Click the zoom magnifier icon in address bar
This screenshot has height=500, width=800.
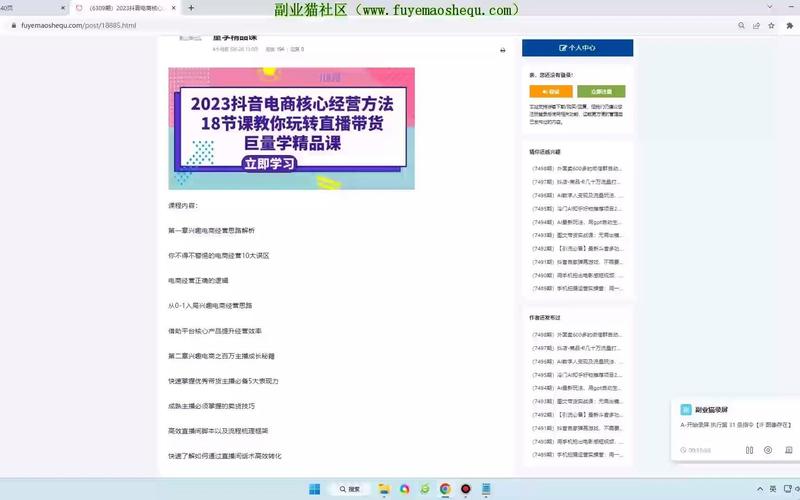coord(741,25)
